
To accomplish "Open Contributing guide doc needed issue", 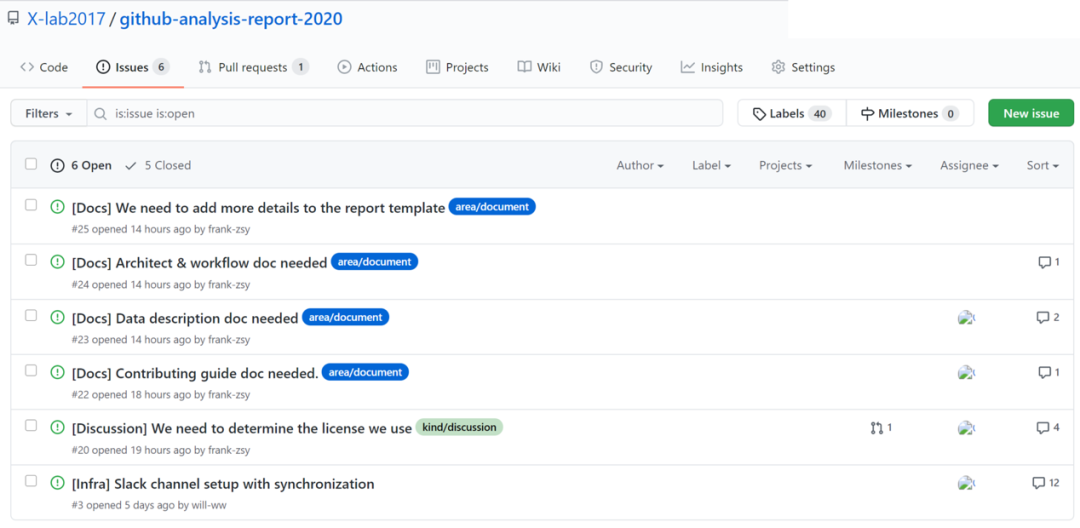I will click(x=195, y=373).
